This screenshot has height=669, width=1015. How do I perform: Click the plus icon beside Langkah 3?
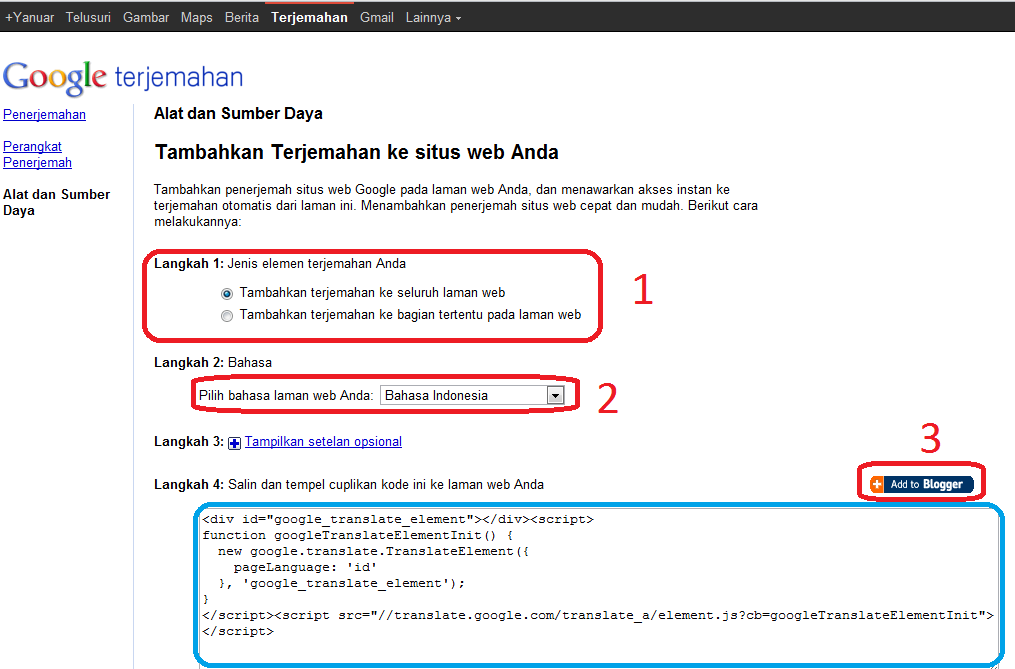pyautogui.click(x=234, y=443)
